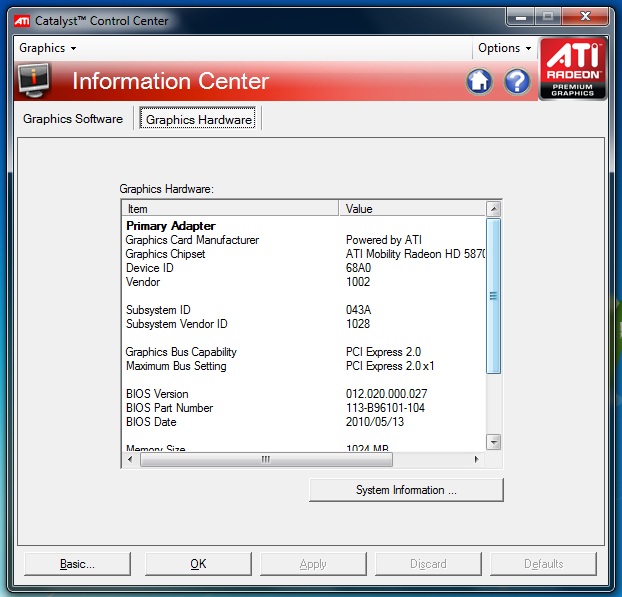Click the horizontal scrollbar left arrow
This screenshot has width=622, height=597.
[130, 459]
